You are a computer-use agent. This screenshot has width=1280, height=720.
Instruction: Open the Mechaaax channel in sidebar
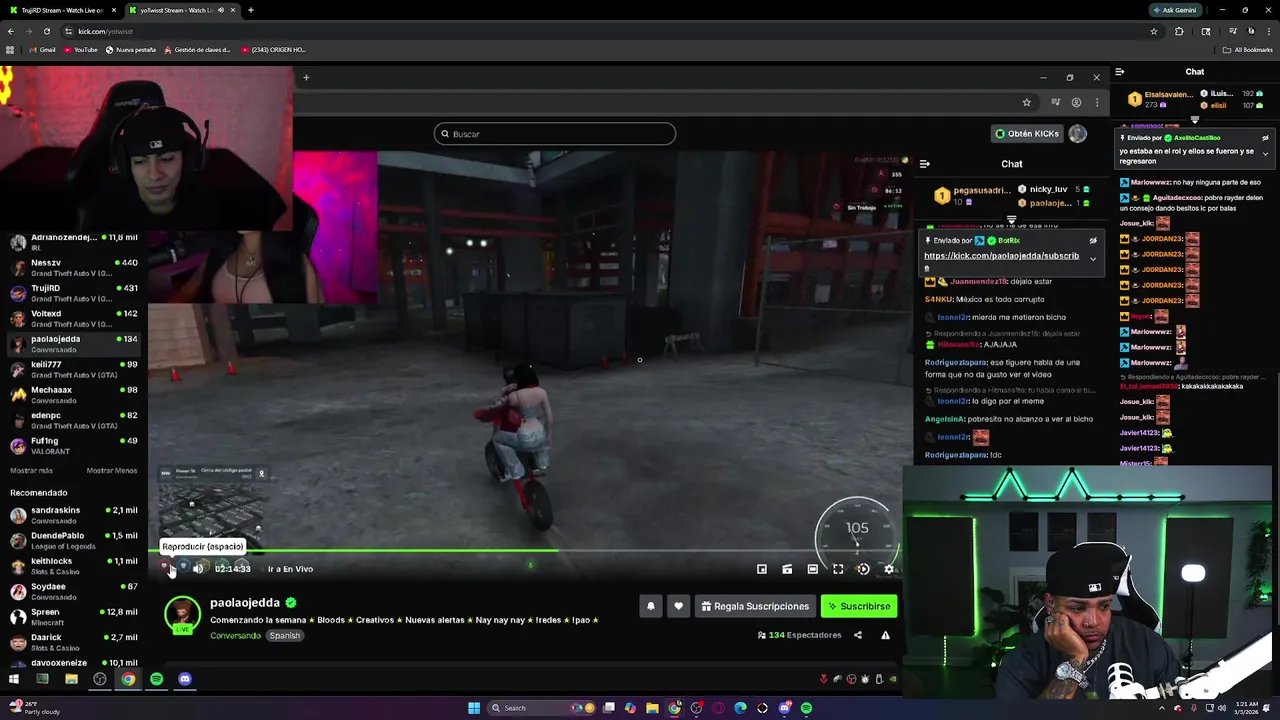(x=74, y=395)
